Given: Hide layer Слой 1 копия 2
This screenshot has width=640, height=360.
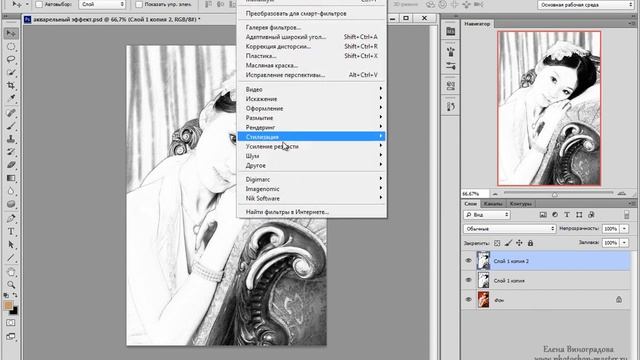Looking at the screenshot, I should (x=469, y=260).
